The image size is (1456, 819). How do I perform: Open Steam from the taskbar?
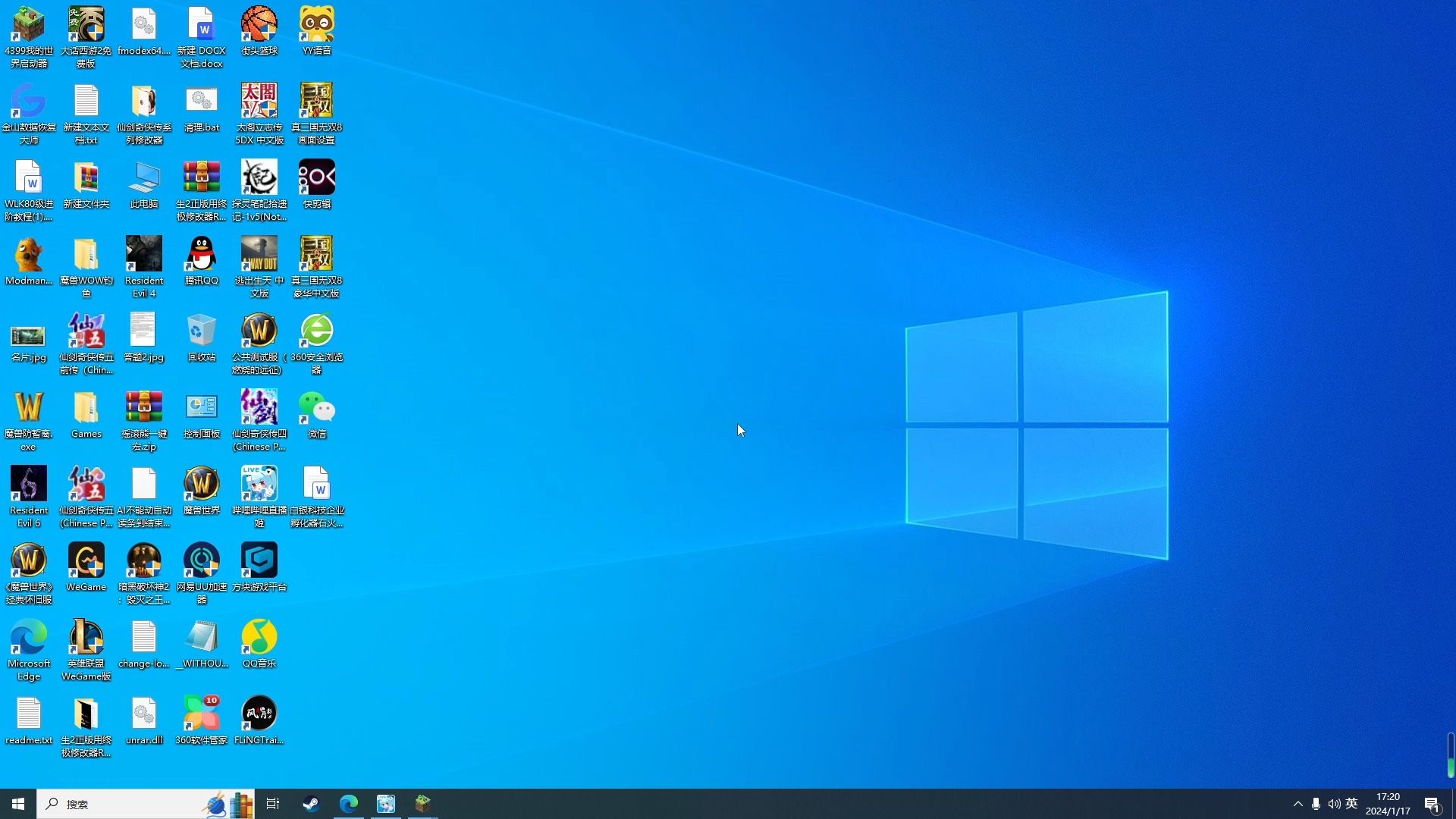point(311,804)
